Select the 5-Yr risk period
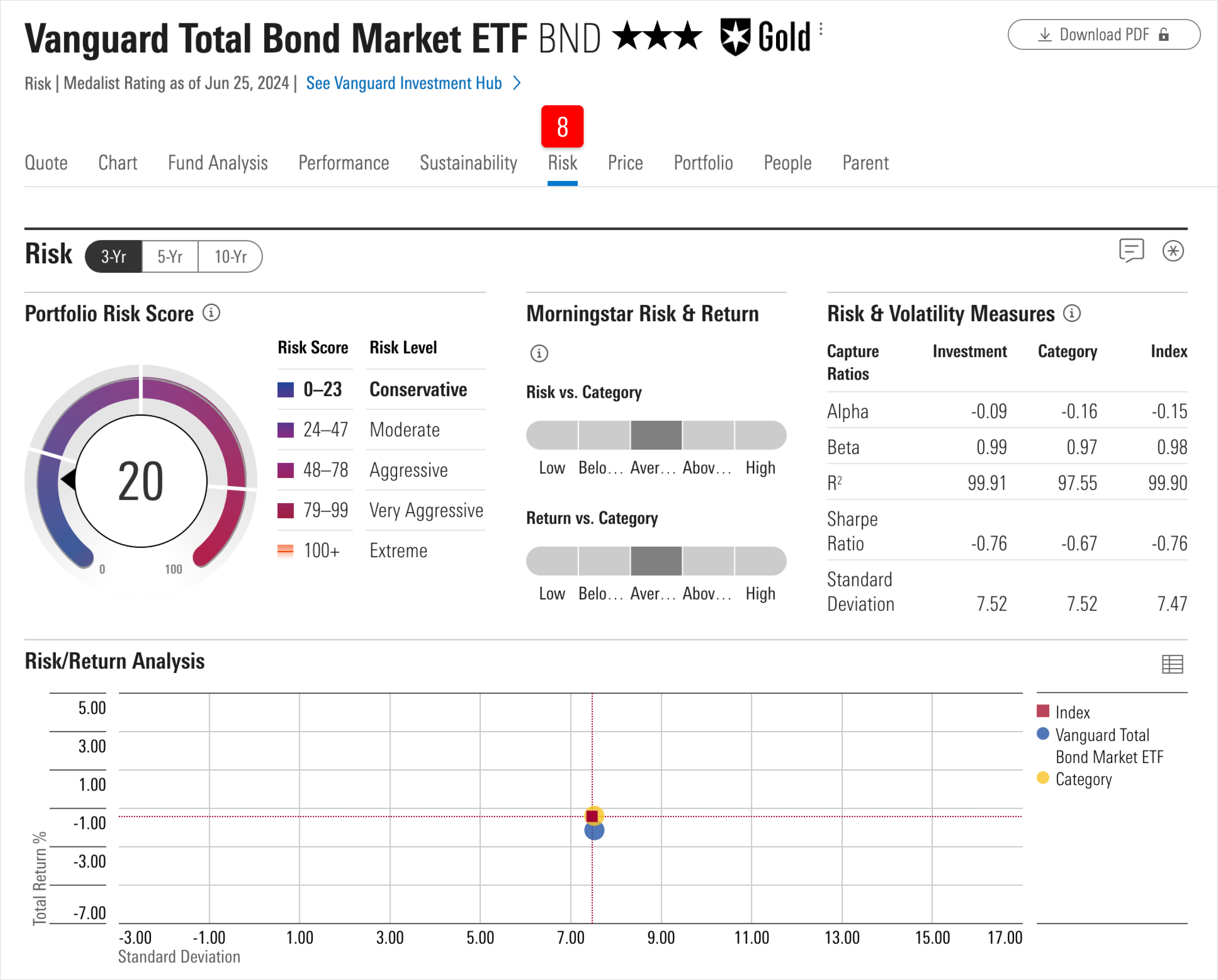The image size is (1218, 980). coord(170,257)
